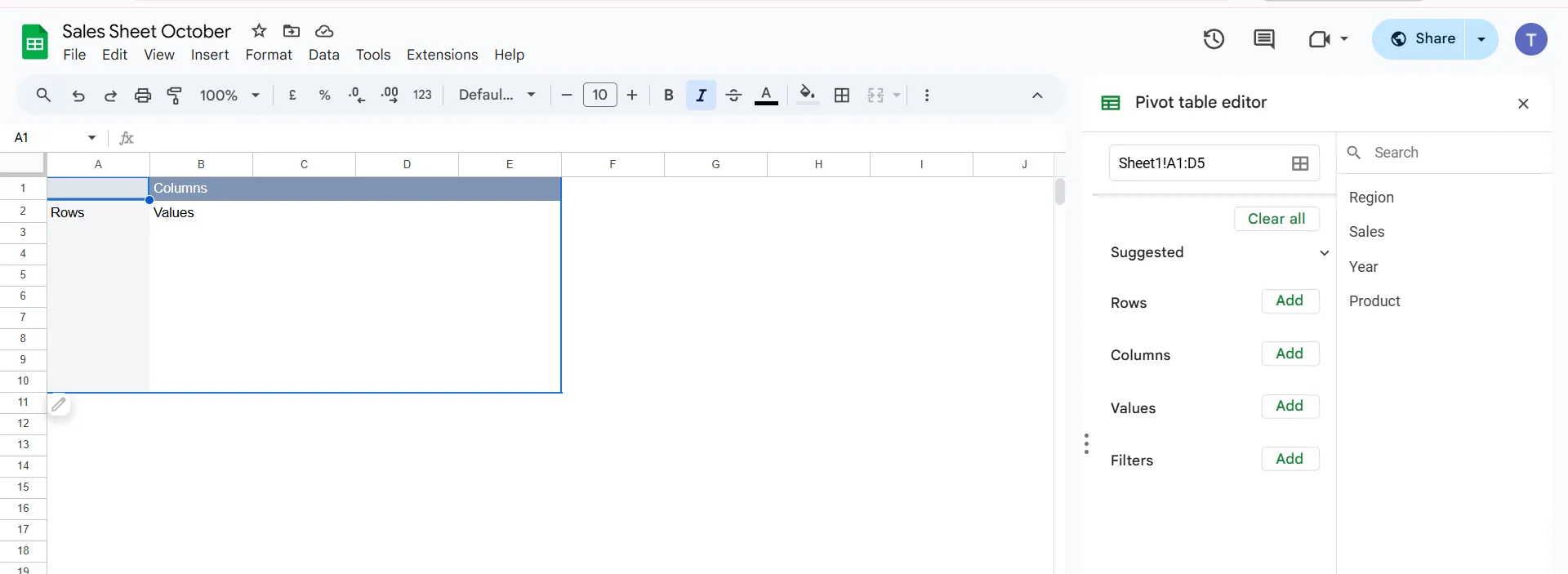1568x574 pixels.
Task: Open version history clock icon
Action: coord(1214,38)
